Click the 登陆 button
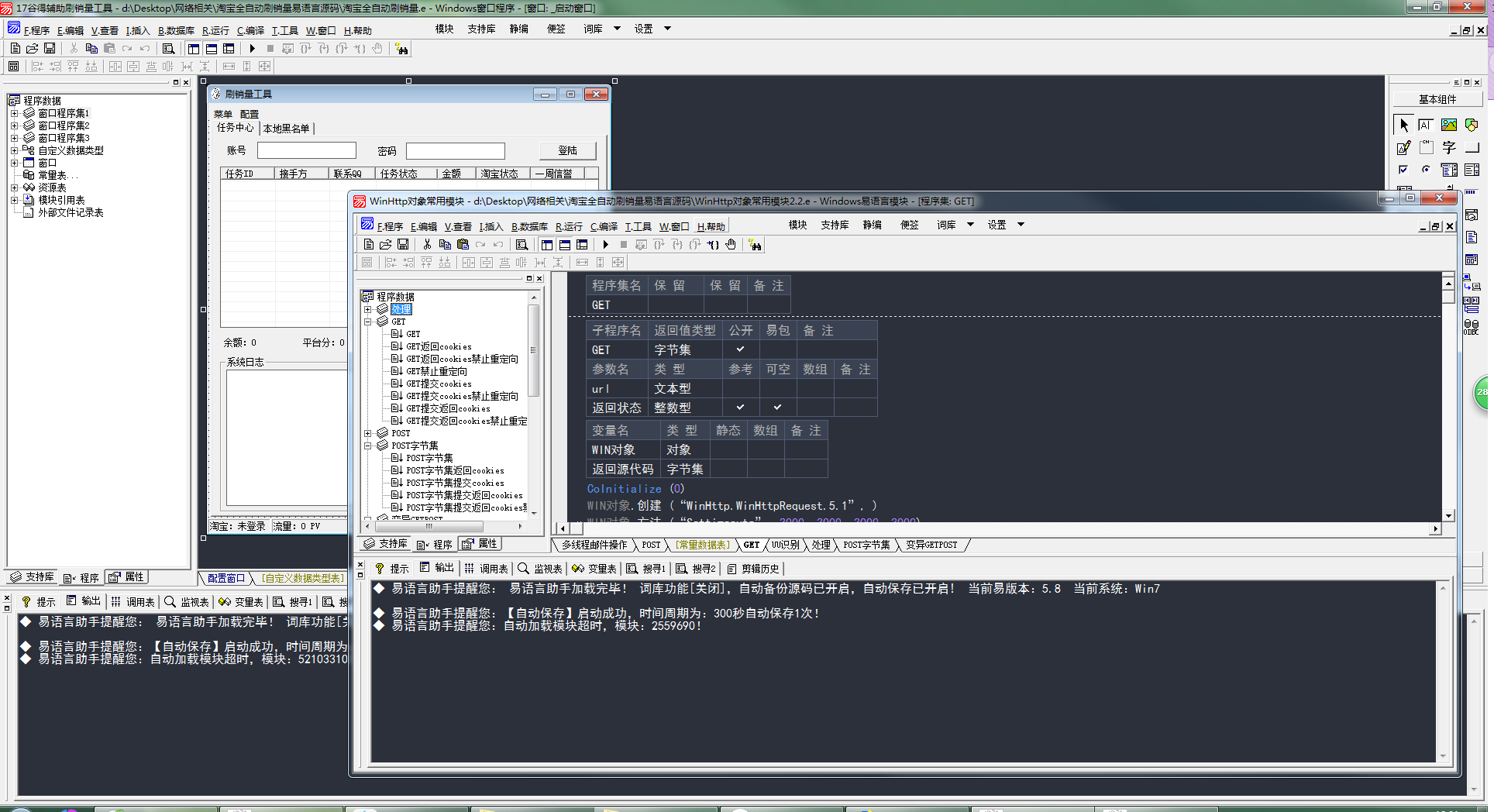Screen dimensions: 1494x812 568,150
